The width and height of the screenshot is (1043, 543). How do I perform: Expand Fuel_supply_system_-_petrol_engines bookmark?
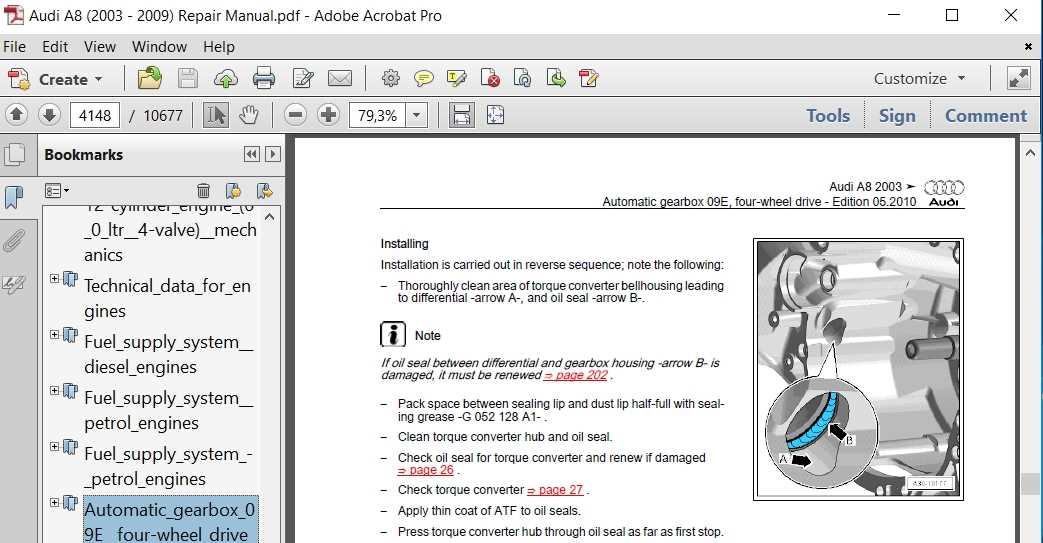[55, 446]
